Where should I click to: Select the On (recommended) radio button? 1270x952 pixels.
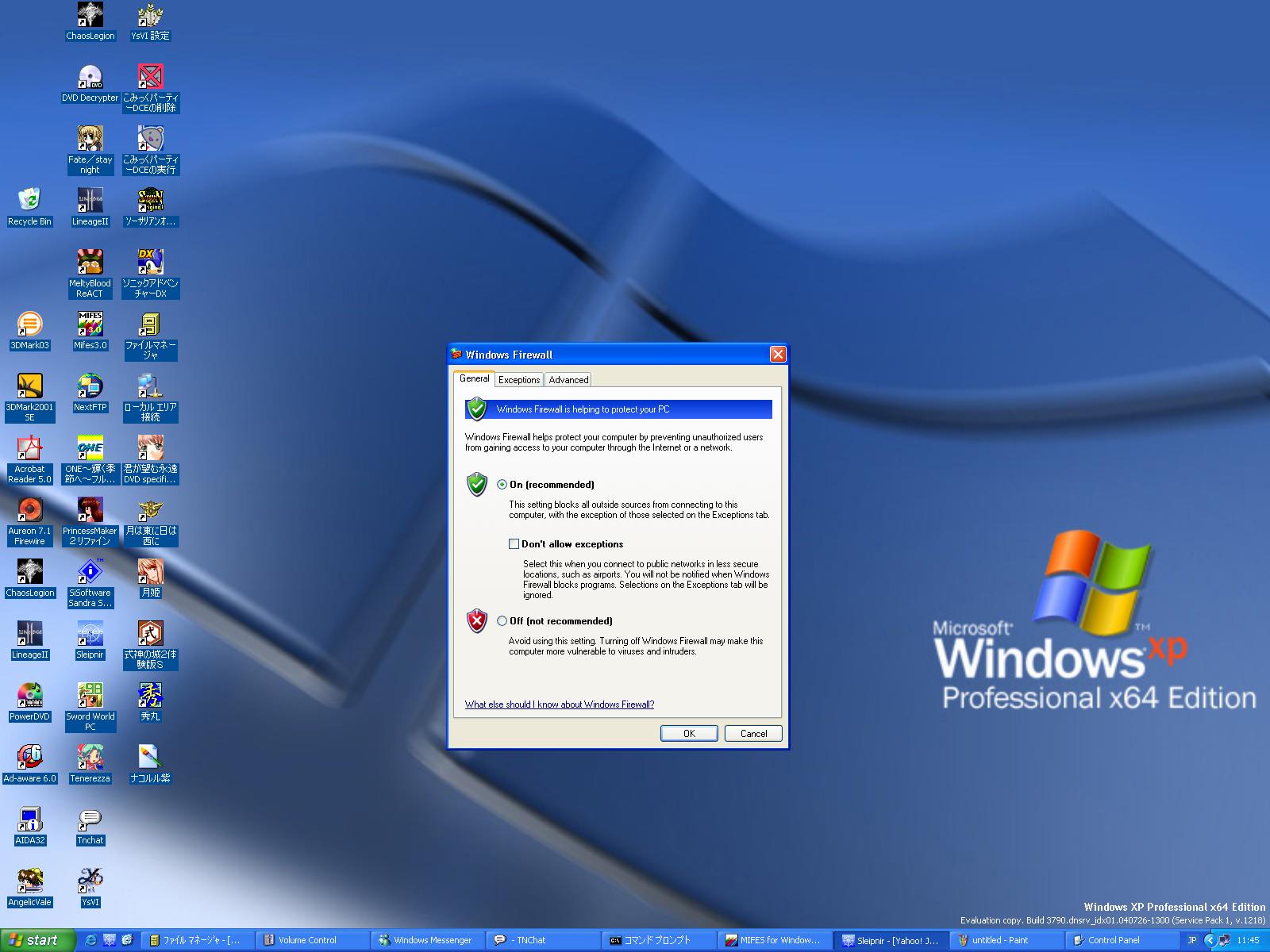(x=502, y=485)
